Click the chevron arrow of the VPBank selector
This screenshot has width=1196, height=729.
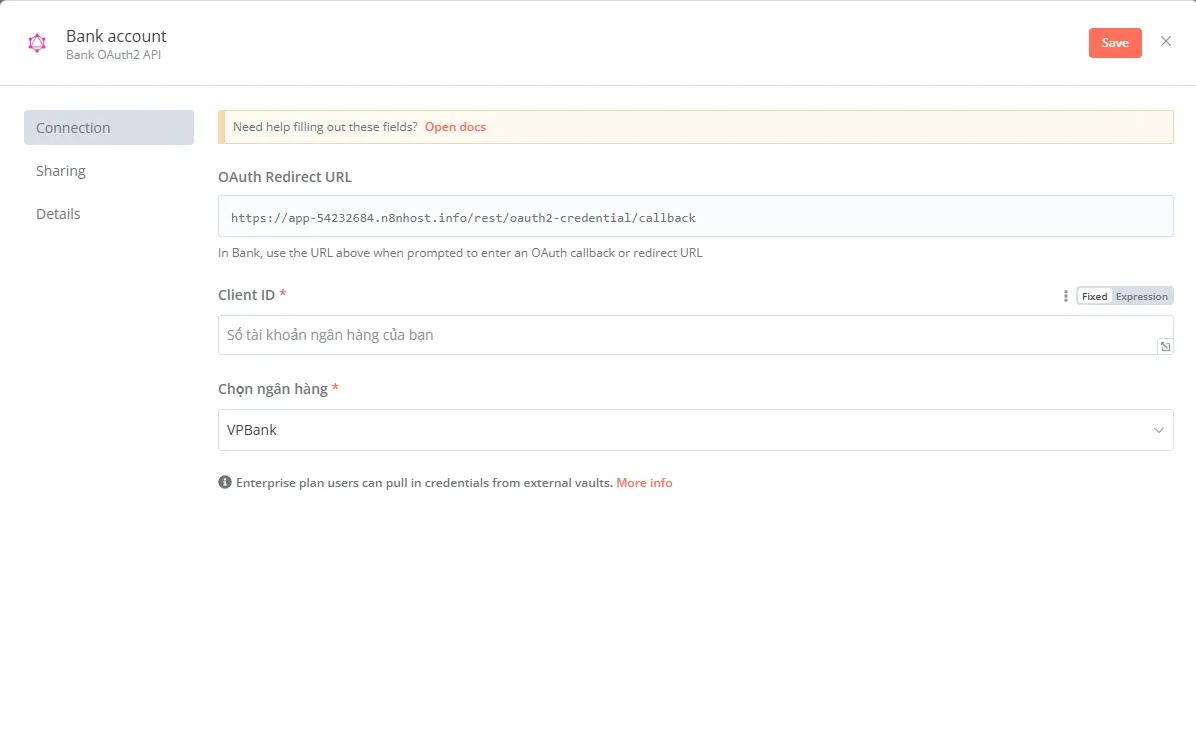(x=1158, y=430)
